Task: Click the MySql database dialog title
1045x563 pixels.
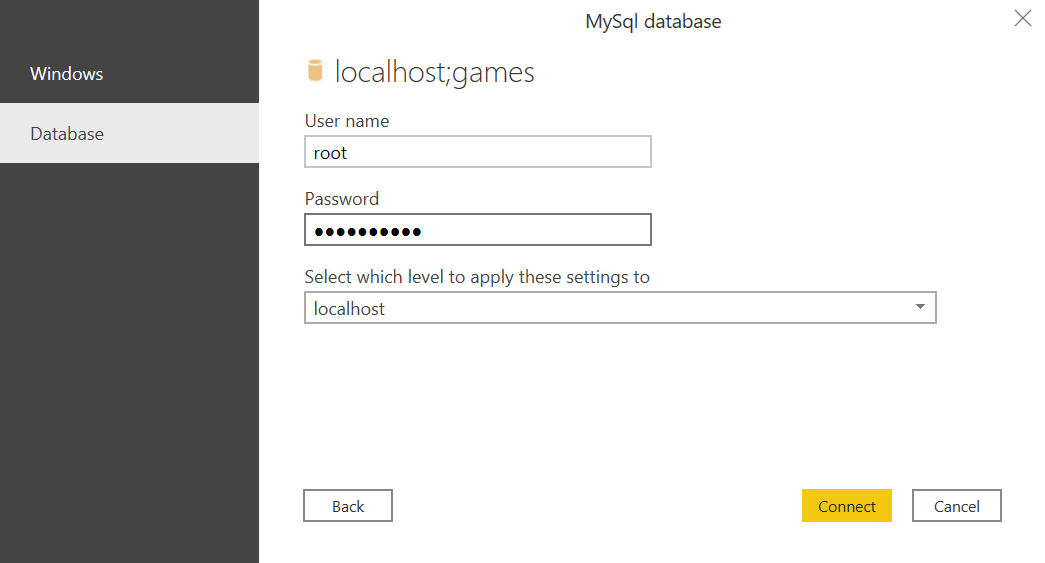Action: 653,22
